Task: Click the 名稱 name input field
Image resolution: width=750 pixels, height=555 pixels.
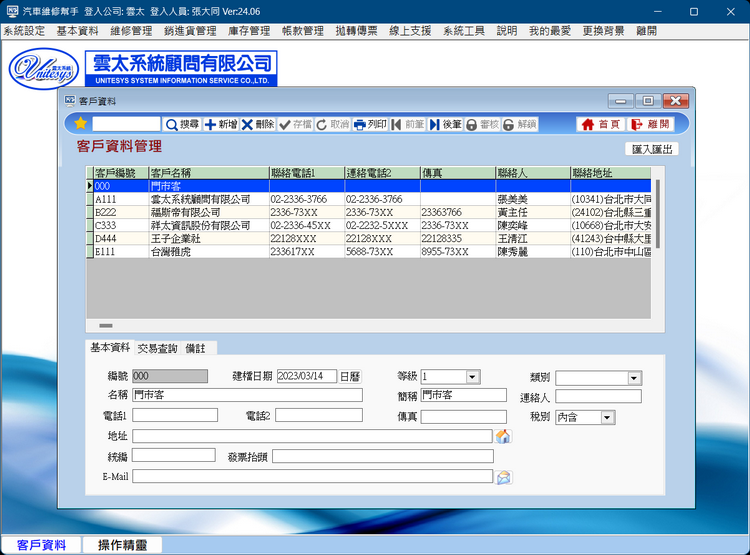Action: 247,395
